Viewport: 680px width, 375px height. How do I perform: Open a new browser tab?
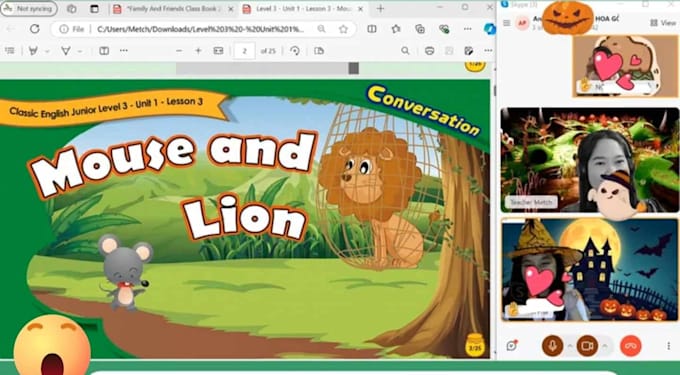click(380, 9)
